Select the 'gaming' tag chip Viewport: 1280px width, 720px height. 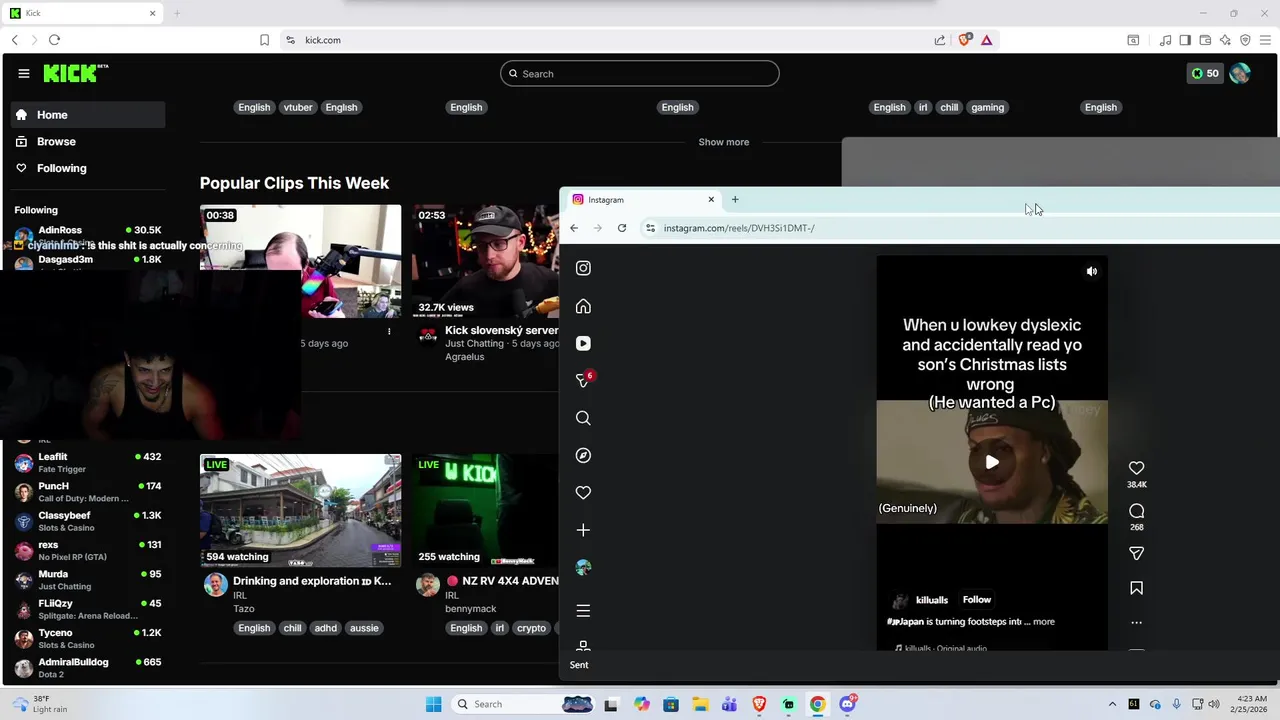click(987, 107)
